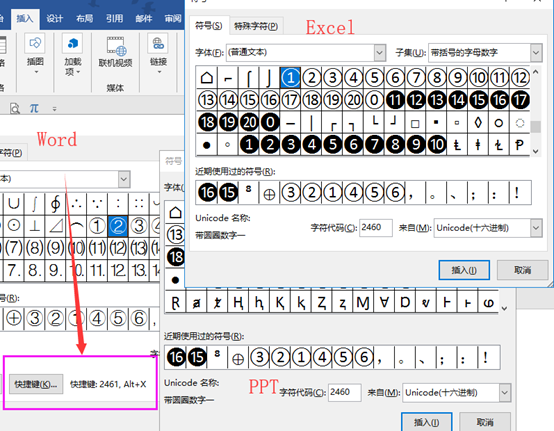Image resolution: width=554 pixels, height=431 pixels.
Task: Switch to the 邮件 ribbon tab
Action: tap(144, 18)
